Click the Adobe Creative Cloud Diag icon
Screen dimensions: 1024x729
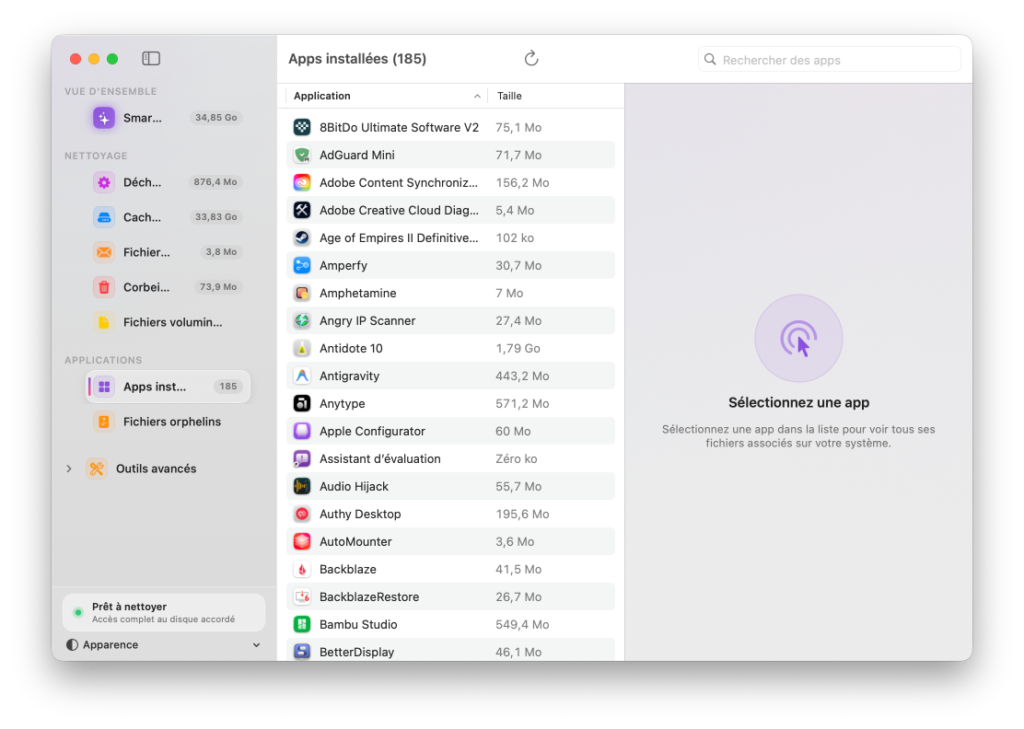302,210
